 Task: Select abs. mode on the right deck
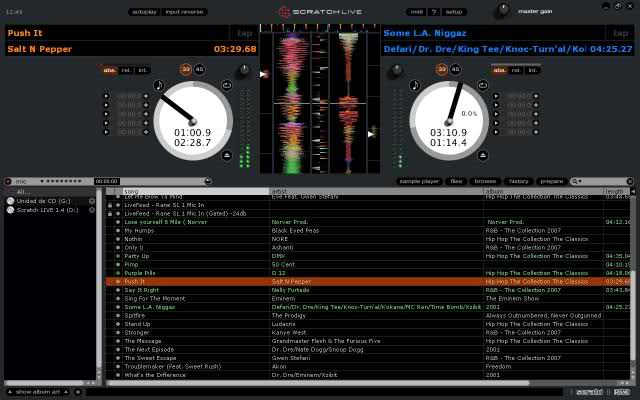500,70
